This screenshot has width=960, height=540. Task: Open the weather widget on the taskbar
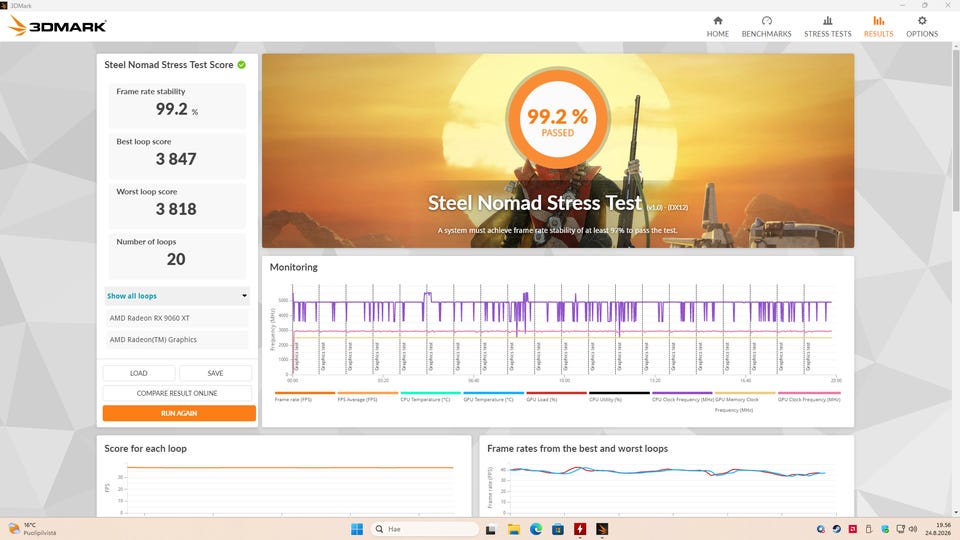[x=32, y=529]
